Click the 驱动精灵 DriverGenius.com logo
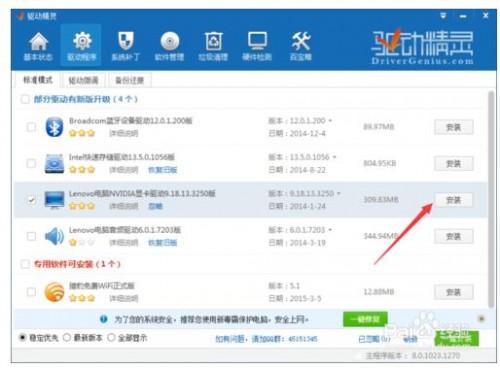 coord(422,47)
